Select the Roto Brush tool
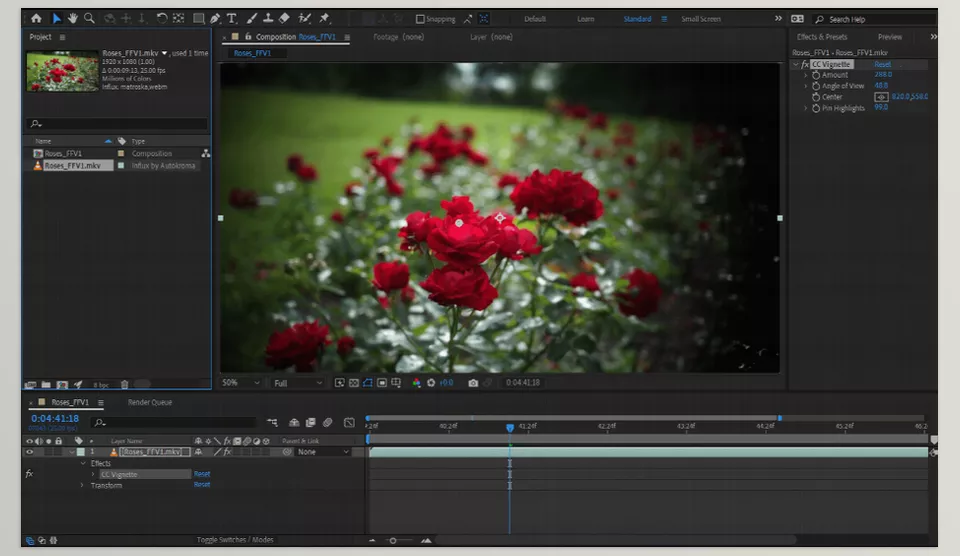 coord(304,18)
